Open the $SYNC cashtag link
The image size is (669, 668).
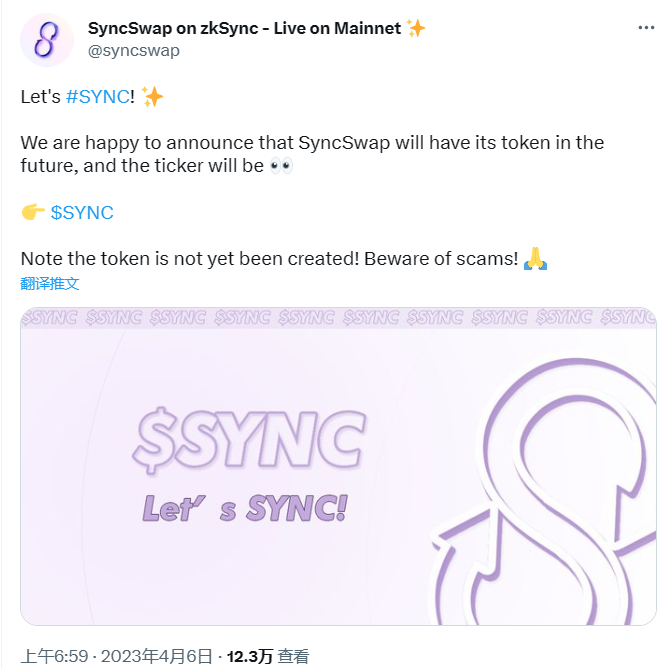(x=82, y=212)
